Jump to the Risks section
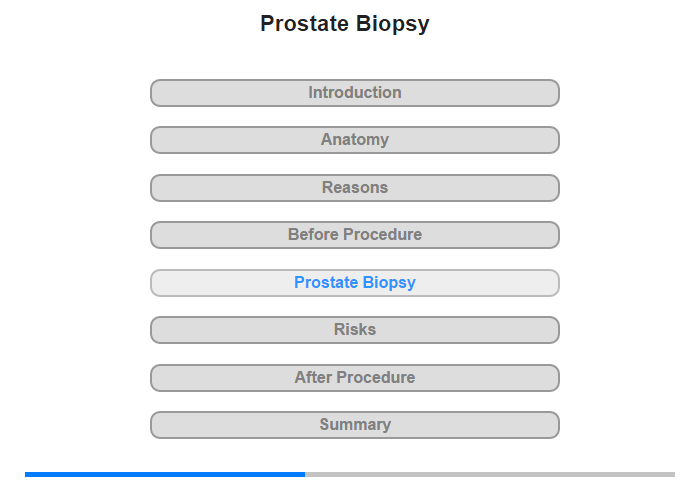The width and height of the screenshot is (700, 480). (354, 330)
